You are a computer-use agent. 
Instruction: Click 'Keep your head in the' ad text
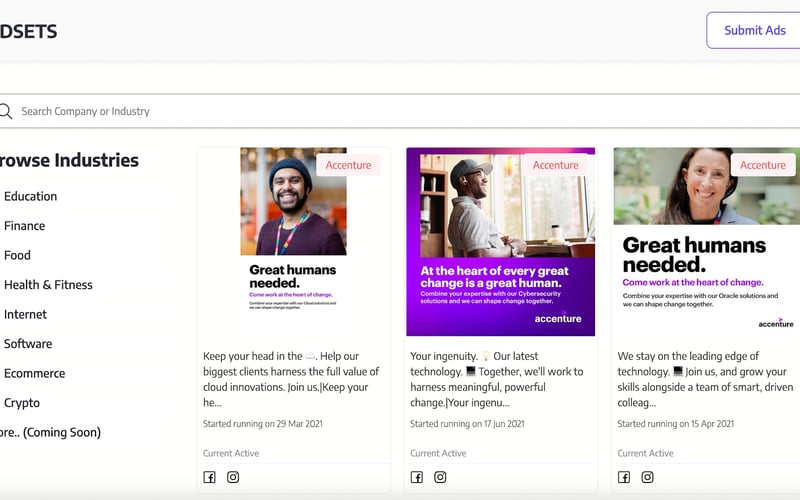[291, 379]
